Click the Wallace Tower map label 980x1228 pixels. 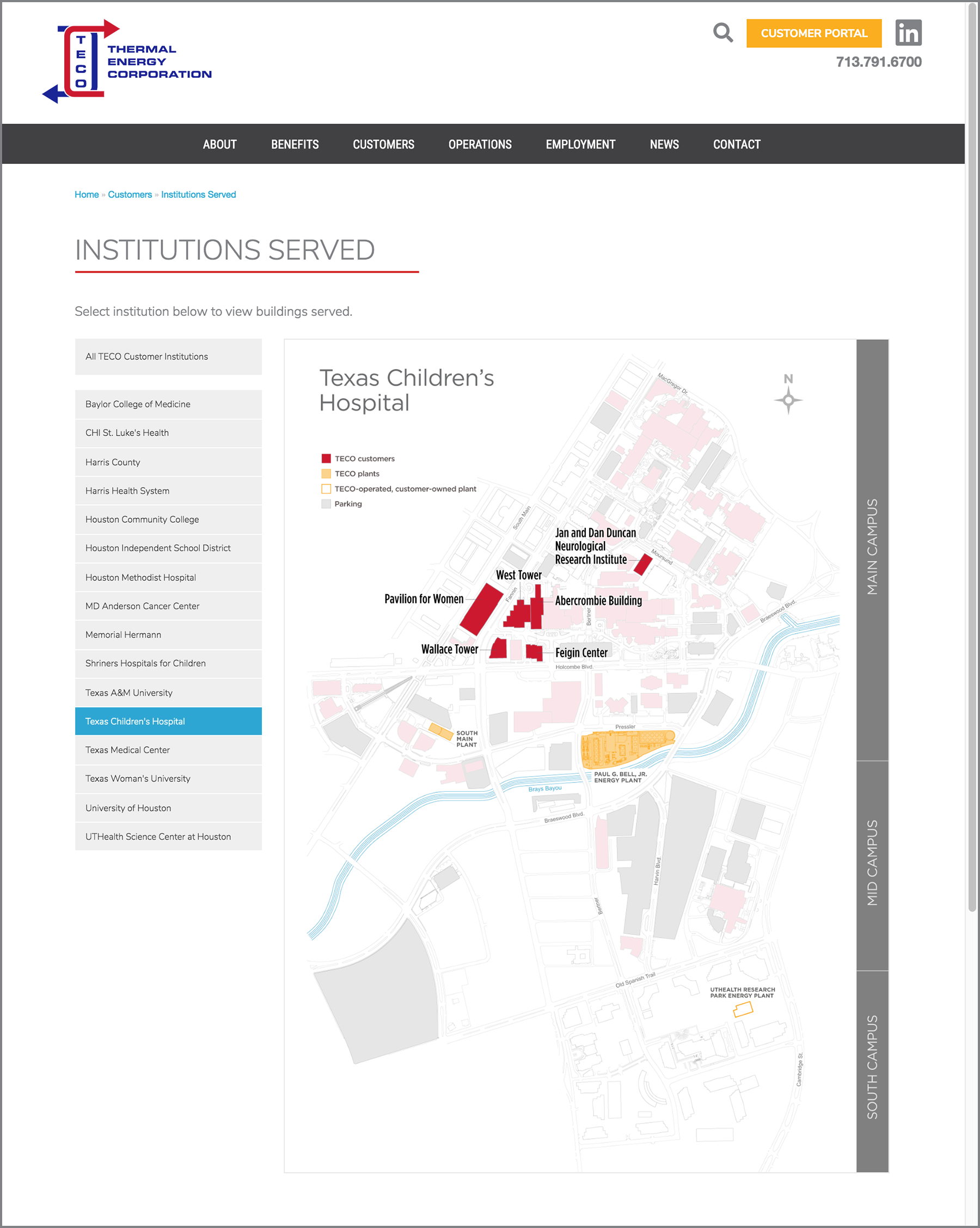tap(449, 649)
